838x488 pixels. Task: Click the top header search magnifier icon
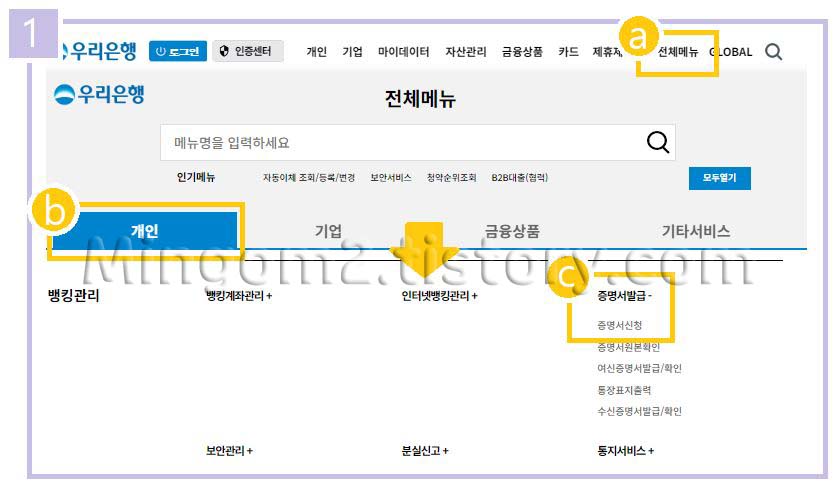point(773,52)
